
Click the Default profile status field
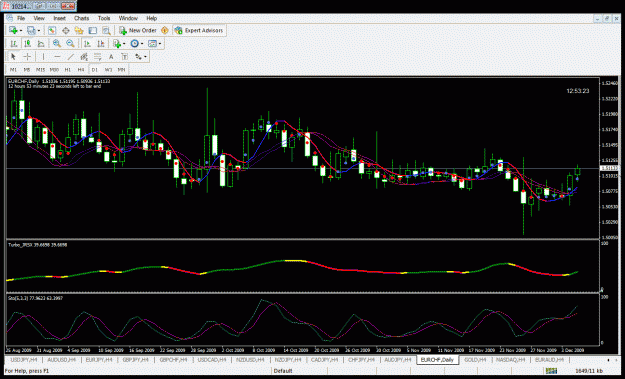click(283, 371)
